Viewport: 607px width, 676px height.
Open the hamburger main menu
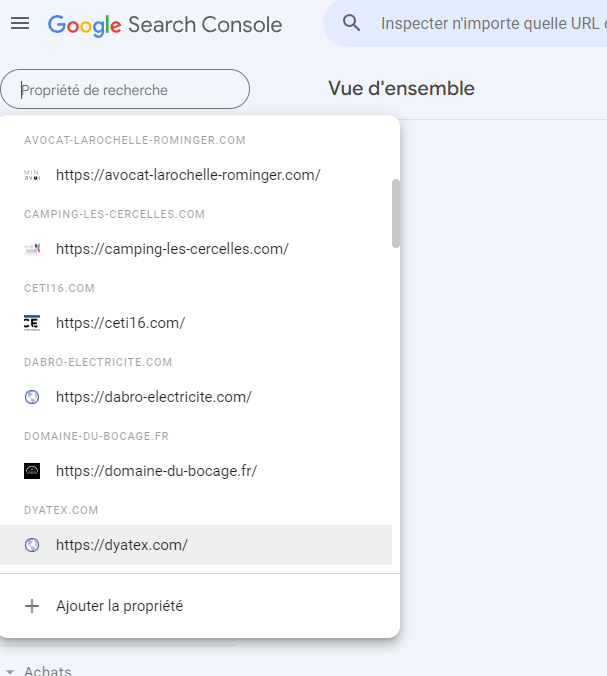pos(20,24)
